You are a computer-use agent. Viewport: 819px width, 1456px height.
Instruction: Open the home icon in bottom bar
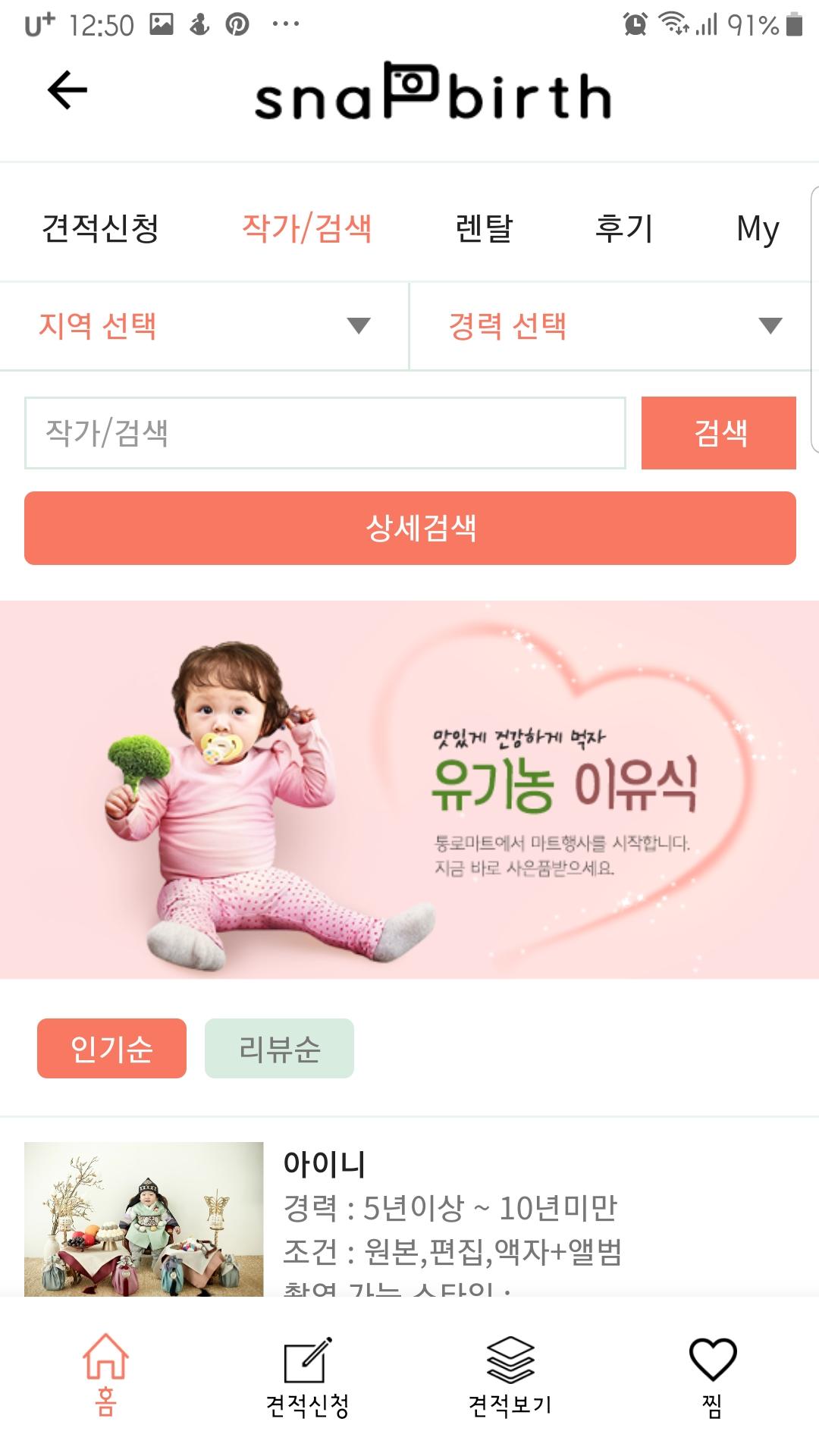click(105, 1358)
